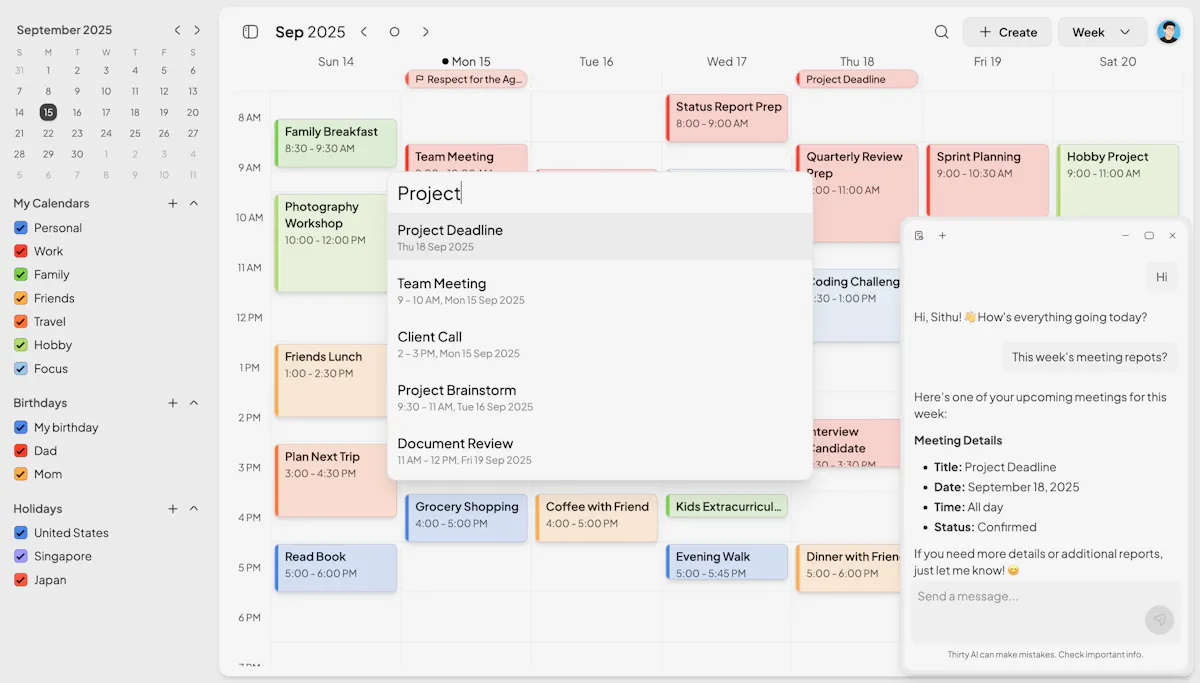
Task: Open the Sprint Planning event
Action: (988, 180)
